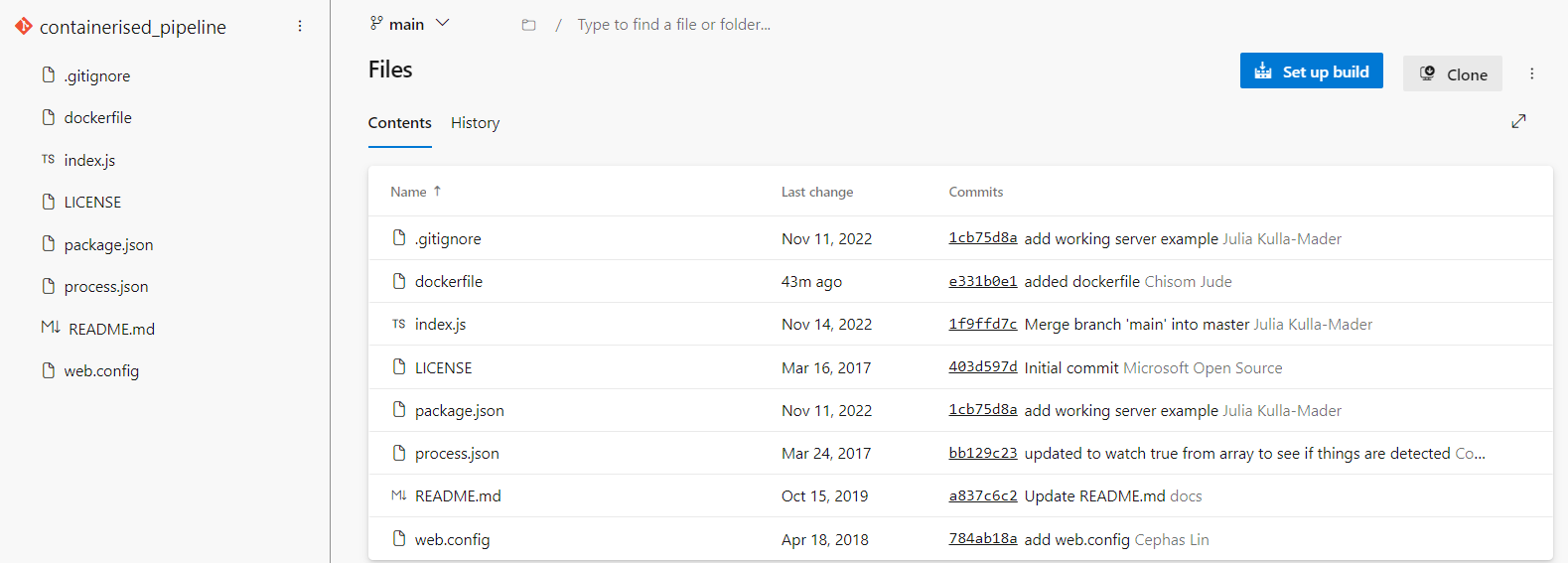Open commit 403d597d for LICENSE
Viewport: 1568px width, 563px height.
tap(982, 367)
